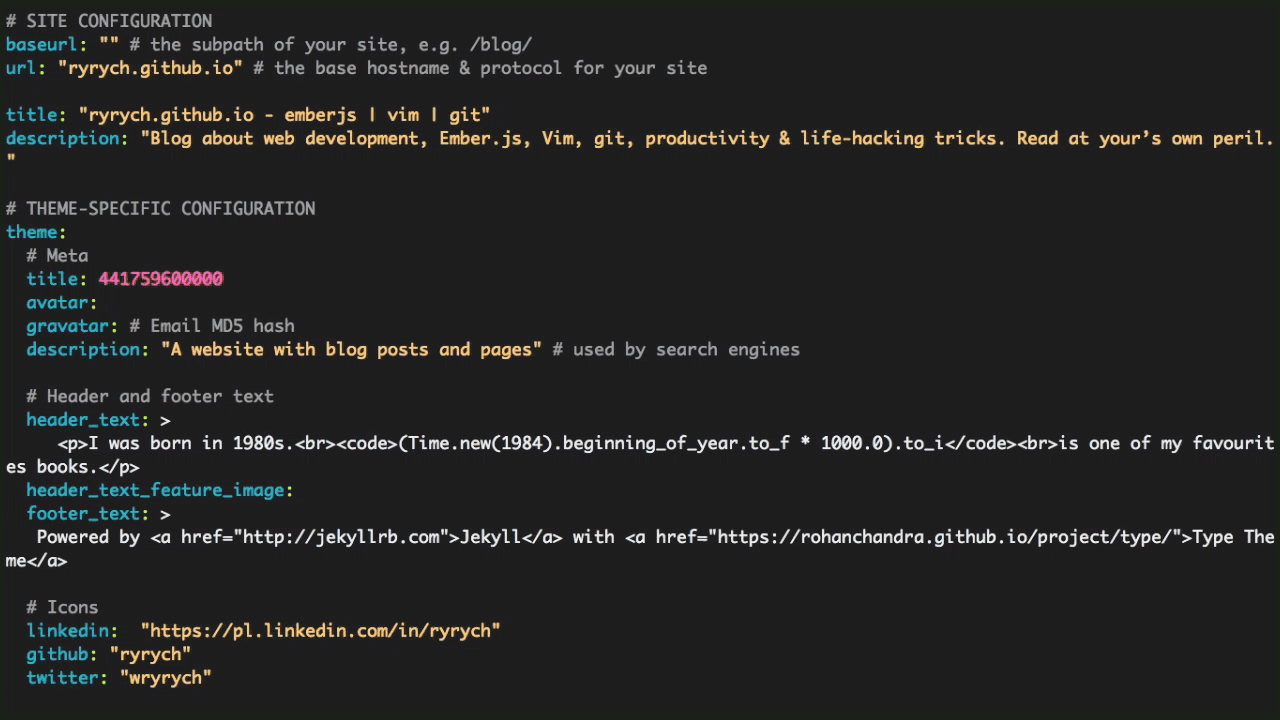Click the twitter value "wryrych"
The height and width of the screenshot is (720, 1280).
(x=165, y=678)
